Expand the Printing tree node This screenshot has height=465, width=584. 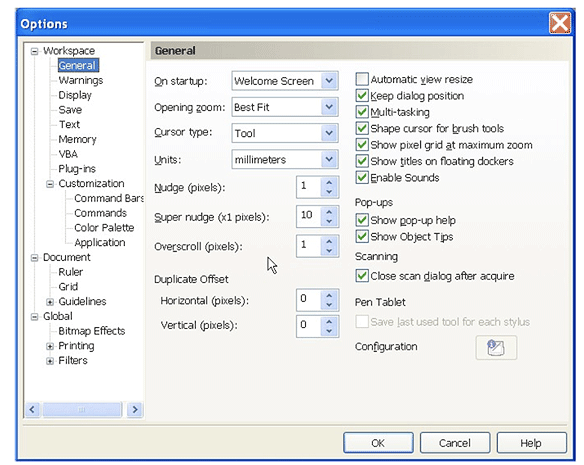[x=50, y=346]
